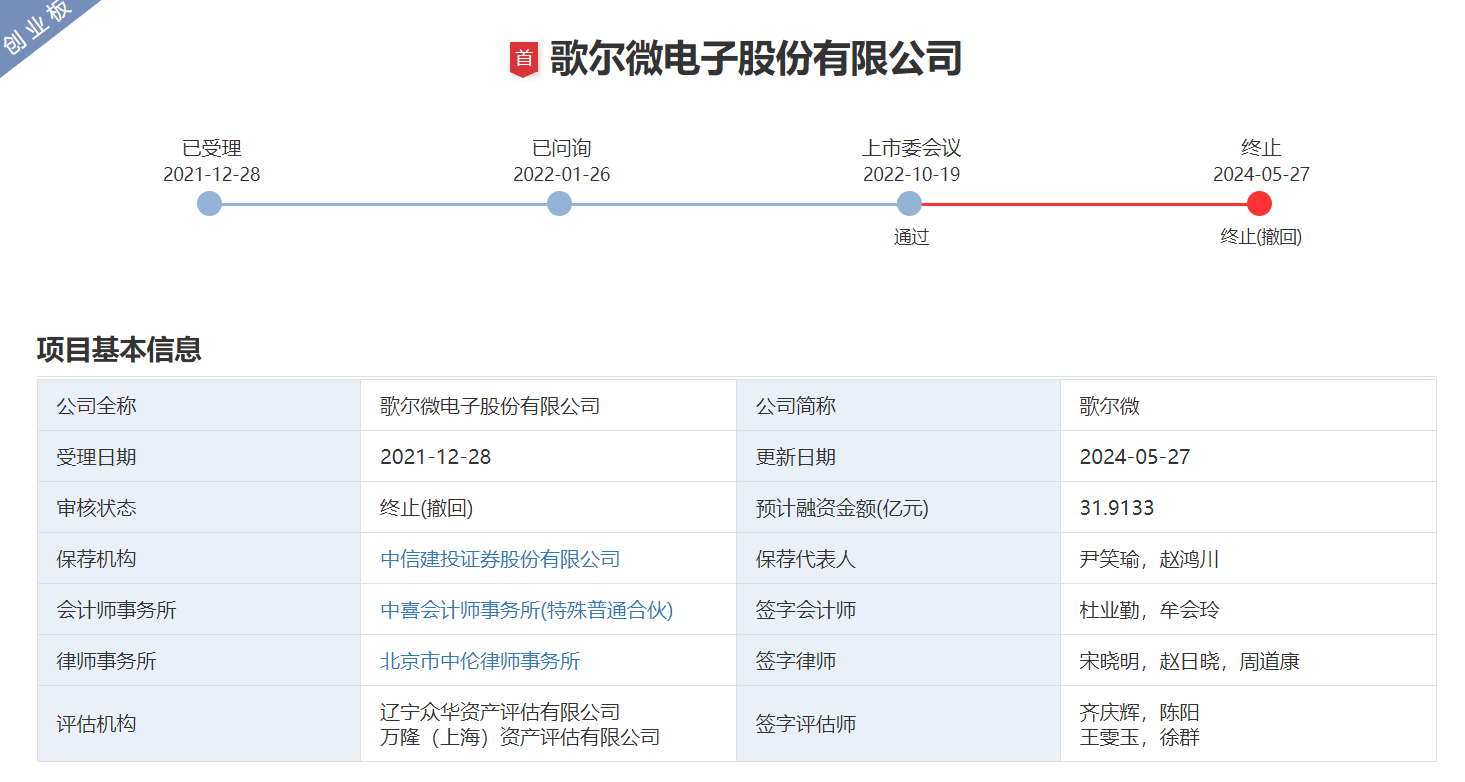Select the 审核状态 value 终止(撤回)
The height and width of the screenshot is (782, 1465).
point(423,507)
